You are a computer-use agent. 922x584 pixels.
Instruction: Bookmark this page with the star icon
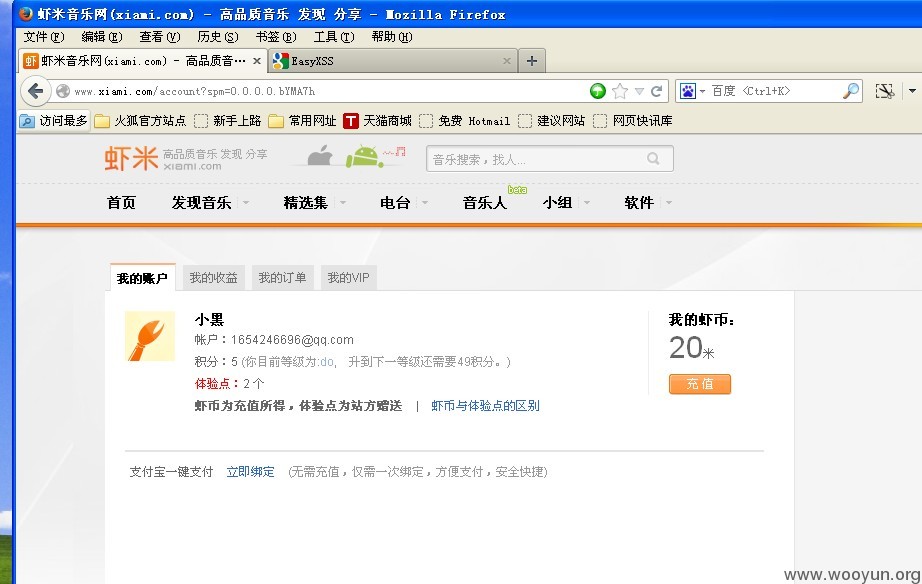(x=619, y=91)
